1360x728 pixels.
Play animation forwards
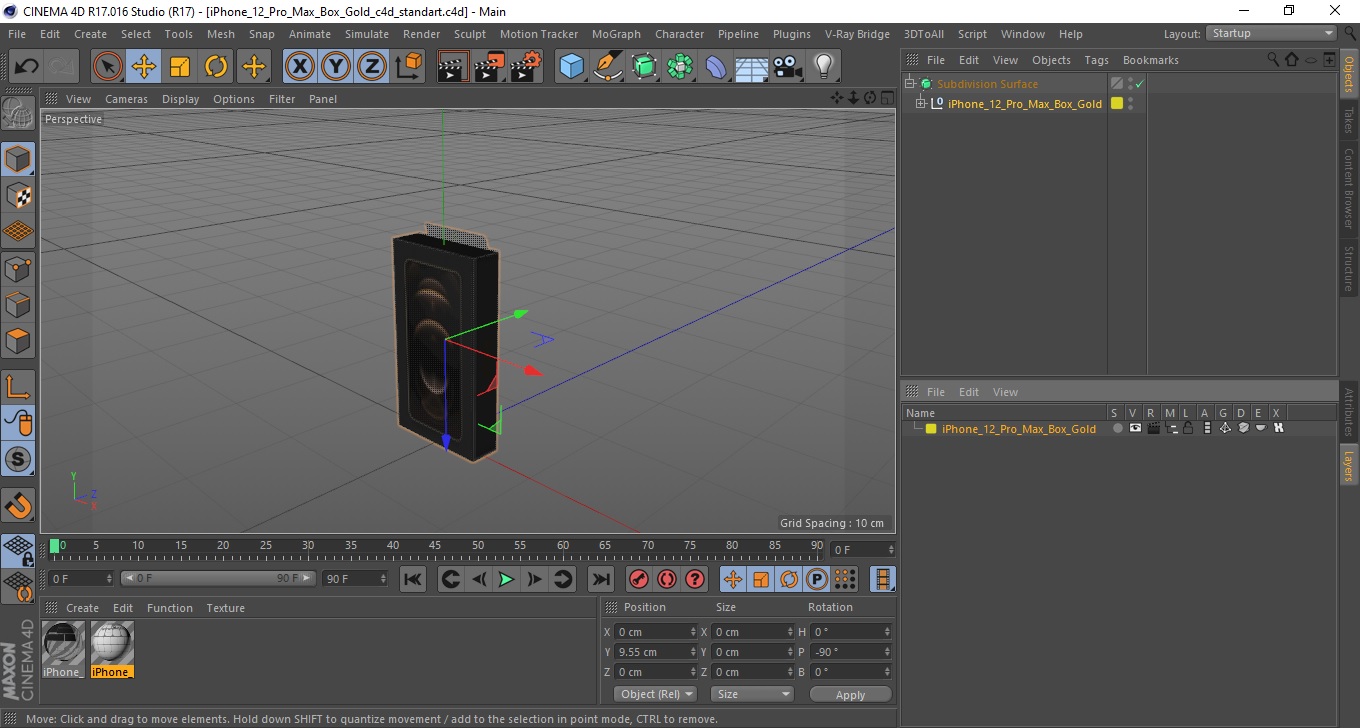coord(506,579)
